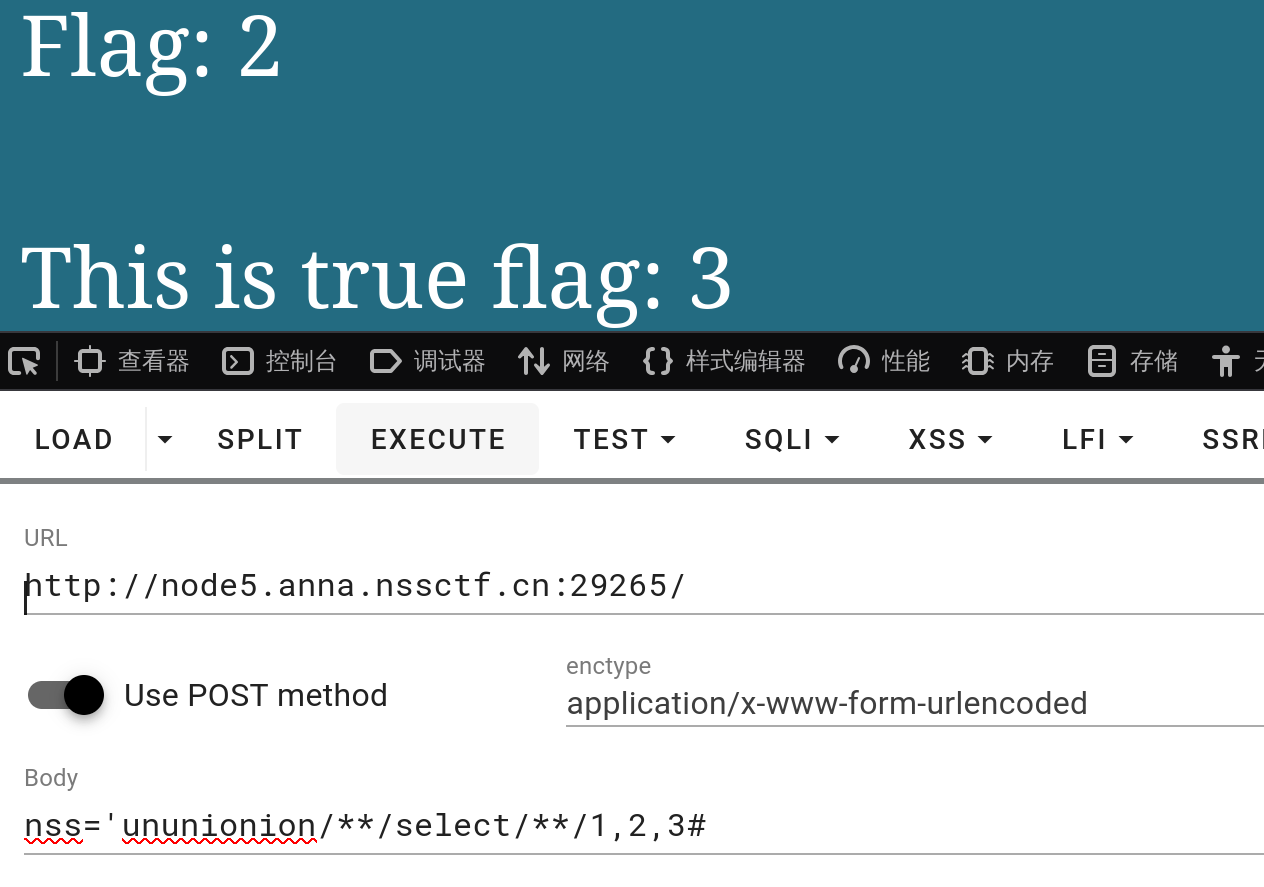Screen dimensions: 1264x887
Task: Open the 内存 memory panel
Action: 1008,361
